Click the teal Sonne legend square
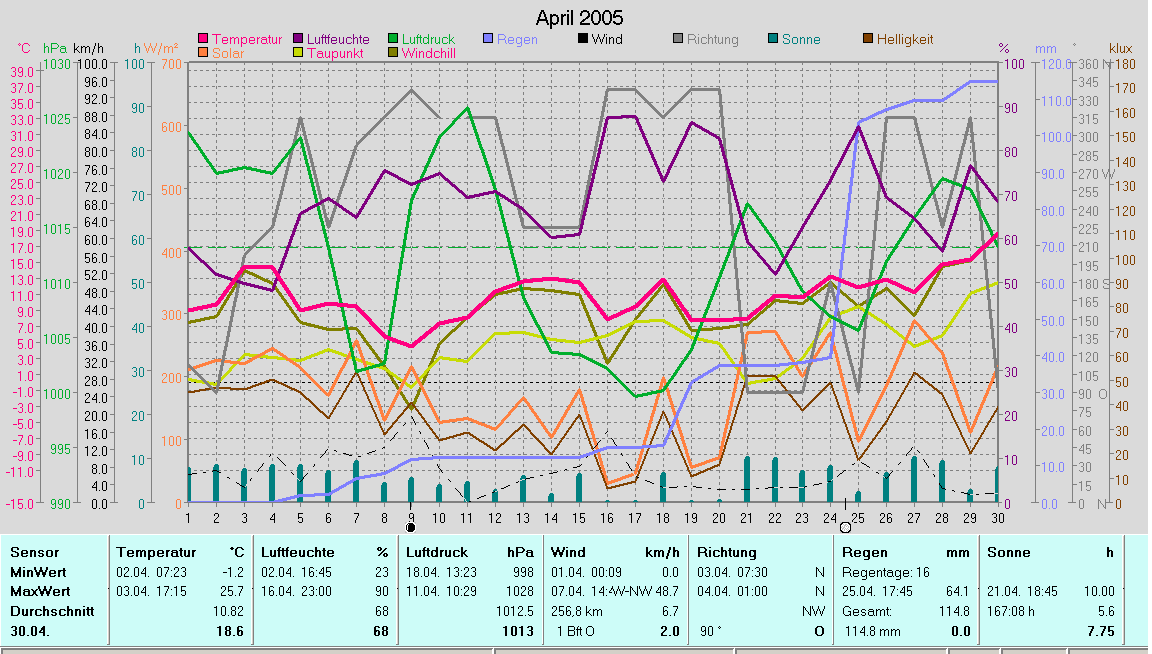The height and width of the screenshot is (654, 1152). pyautogui.click(x=773, y=39)
